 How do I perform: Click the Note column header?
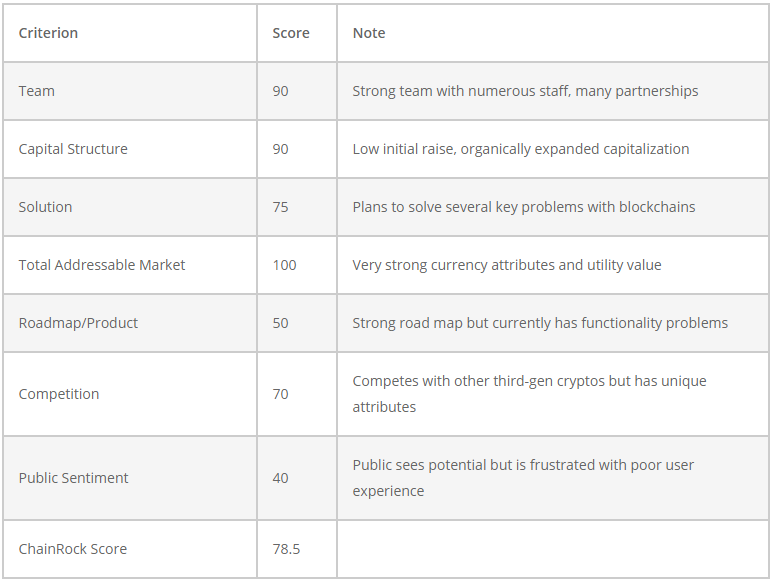(368, 33)
